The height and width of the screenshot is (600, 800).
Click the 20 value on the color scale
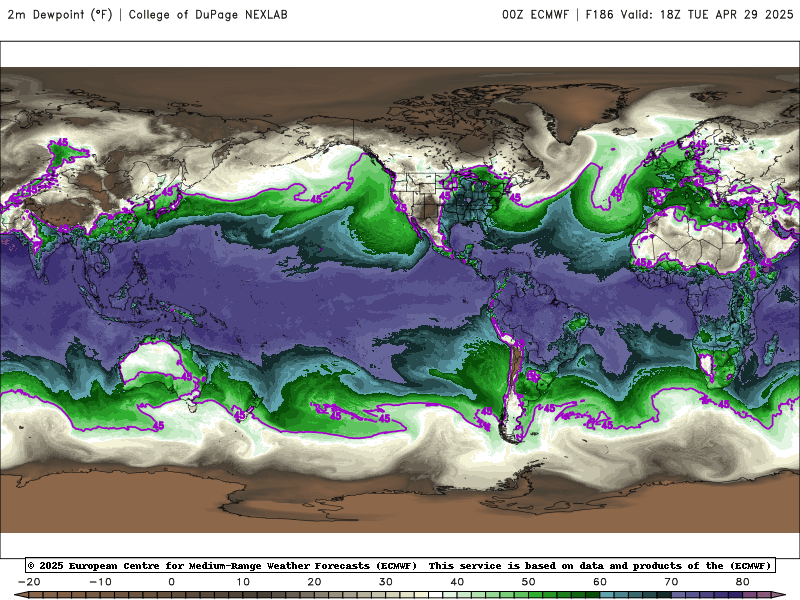pyautogui.click(x=314, y=582)
